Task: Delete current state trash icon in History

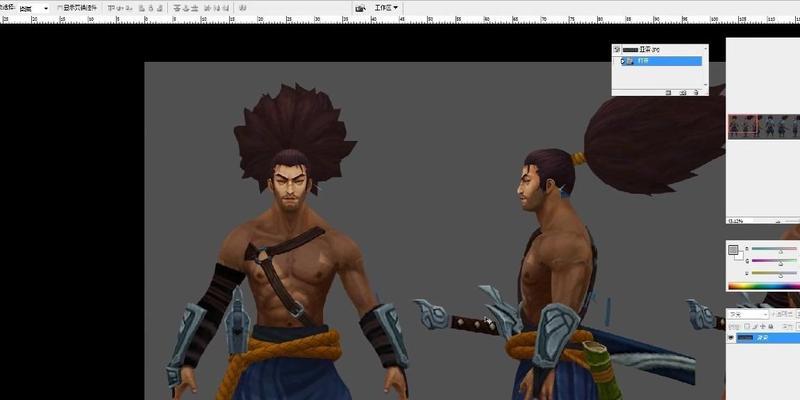Action: coord(696,92)
